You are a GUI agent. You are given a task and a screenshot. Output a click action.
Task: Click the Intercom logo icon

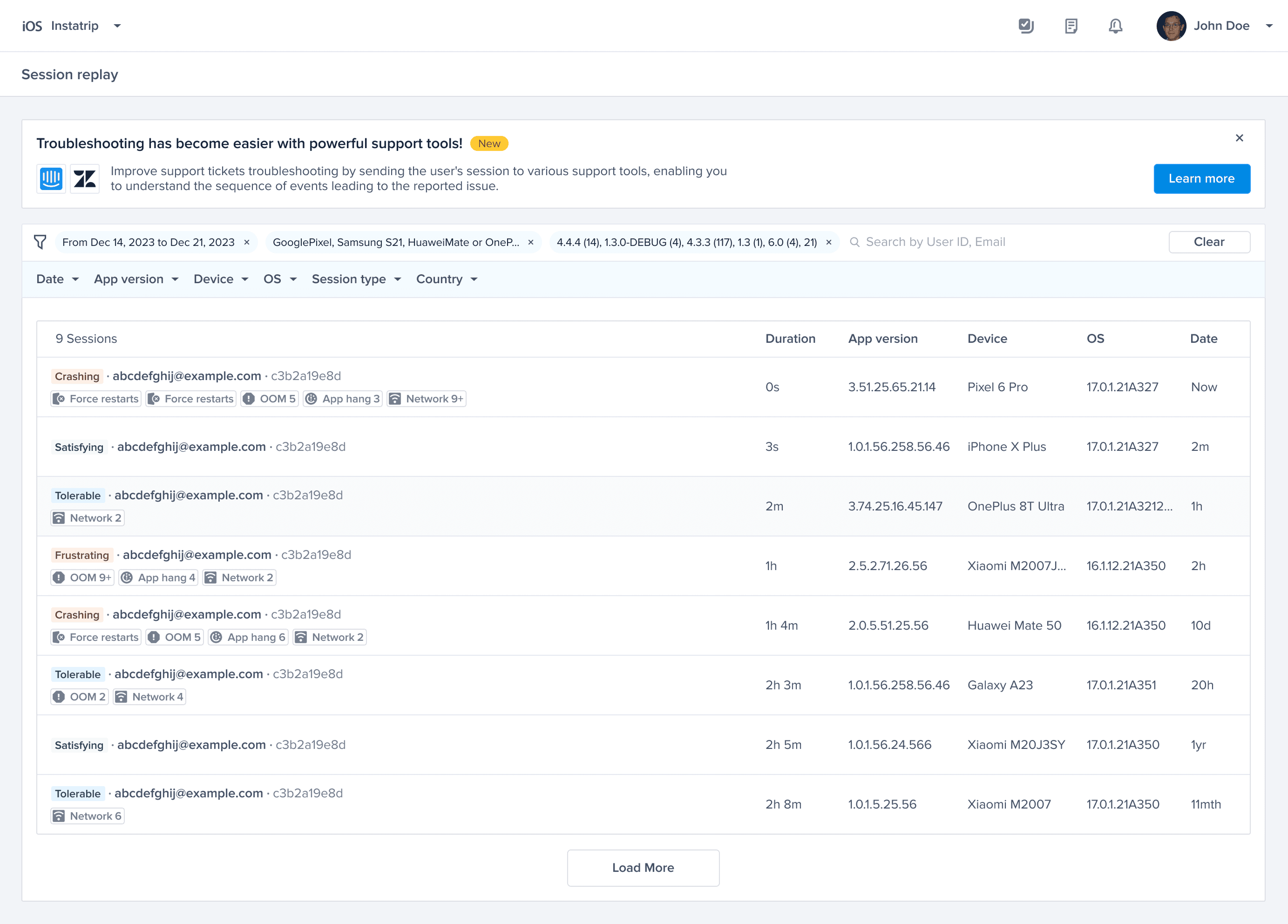tap(51, 179)
